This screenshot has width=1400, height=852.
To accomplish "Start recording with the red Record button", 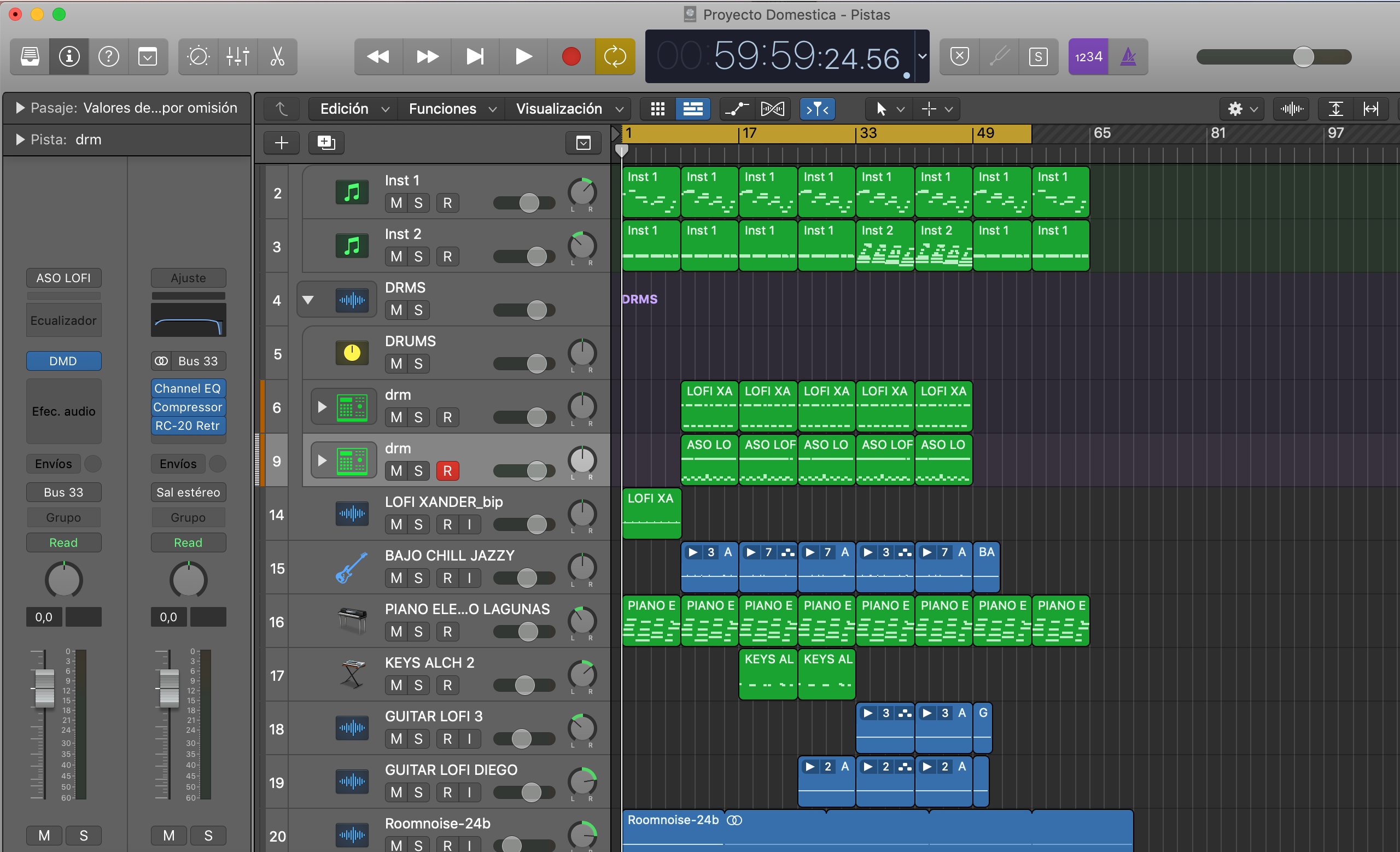I will pyautogui.click(x=571, y=57).
